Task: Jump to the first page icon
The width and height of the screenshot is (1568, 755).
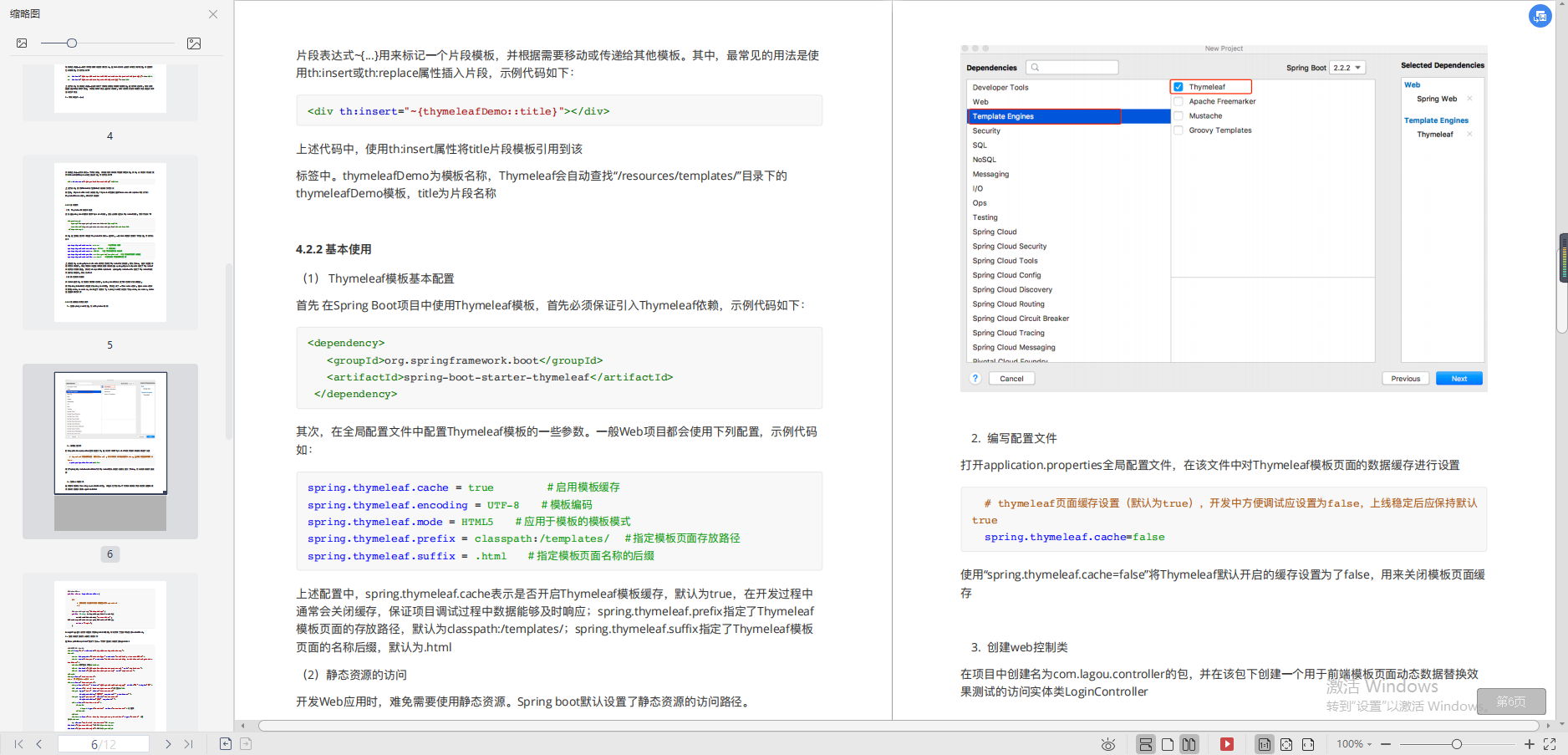Action: tap(19, 744)
